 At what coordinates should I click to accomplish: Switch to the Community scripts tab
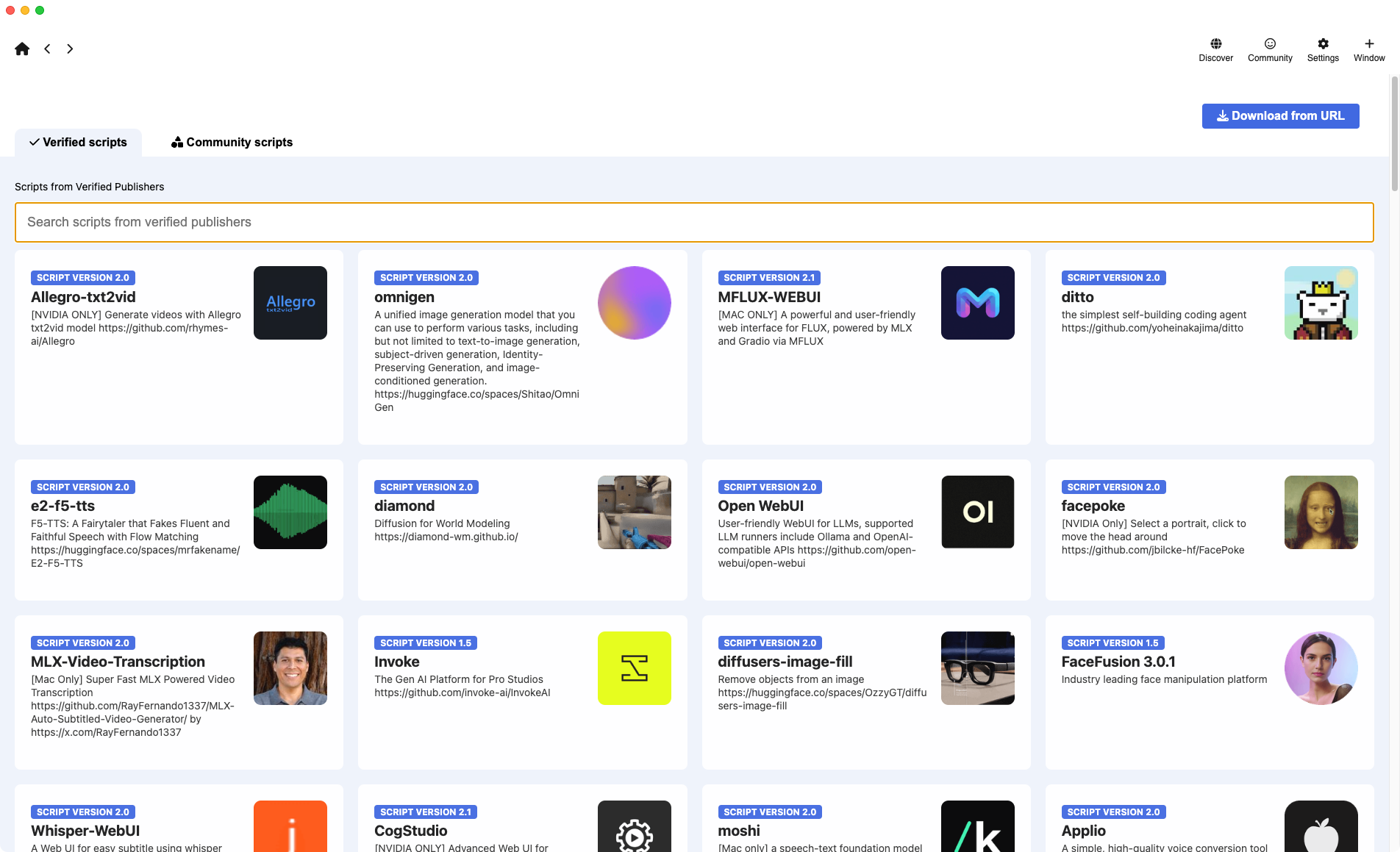pyautogui.click(x=232, y=143)
